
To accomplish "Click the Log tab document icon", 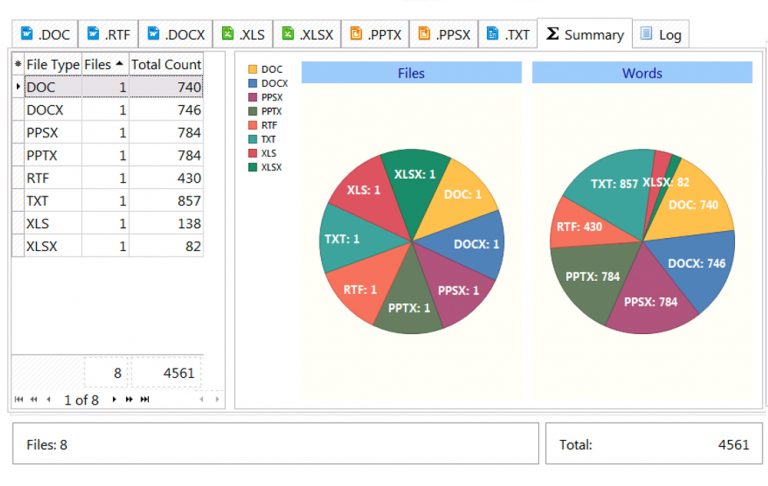I will click(647, 34).
